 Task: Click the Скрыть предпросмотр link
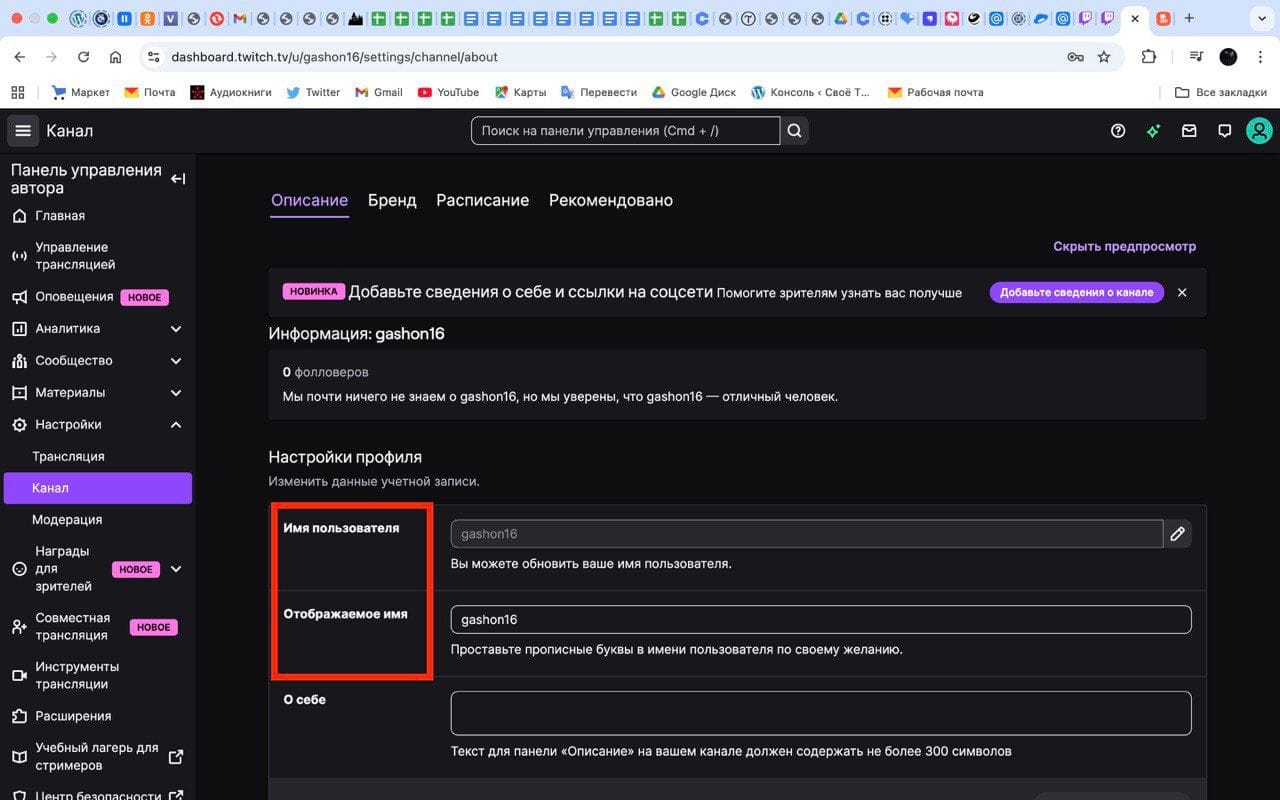(1124, 246)
